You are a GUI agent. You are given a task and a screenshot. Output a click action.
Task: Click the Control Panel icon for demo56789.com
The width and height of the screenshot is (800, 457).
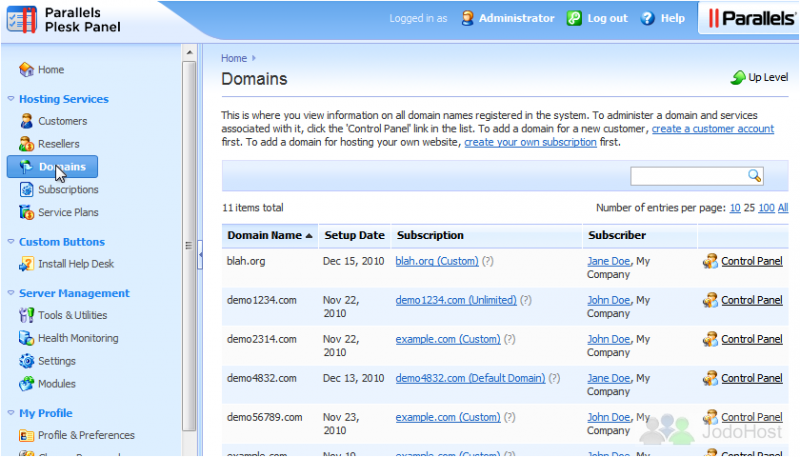[710, 417]
